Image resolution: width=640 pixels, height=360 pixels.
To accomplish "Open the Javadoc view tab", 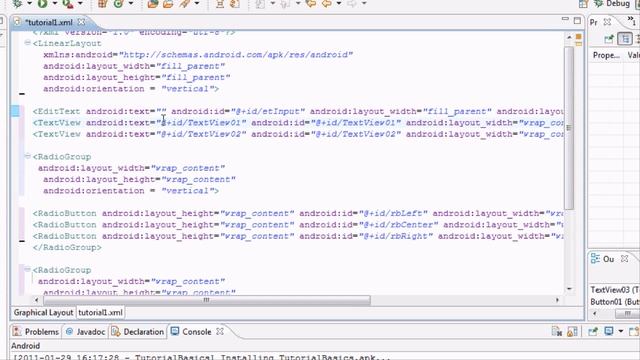I will (85, 332).
